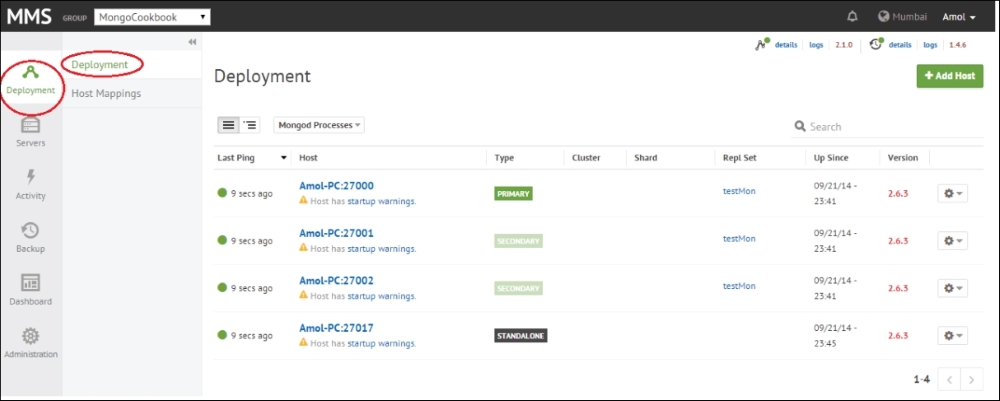This screenshot has height=401, width=1000.
Task: Click warning icon under Amol-PC:27017
Action: pos(304,342)
